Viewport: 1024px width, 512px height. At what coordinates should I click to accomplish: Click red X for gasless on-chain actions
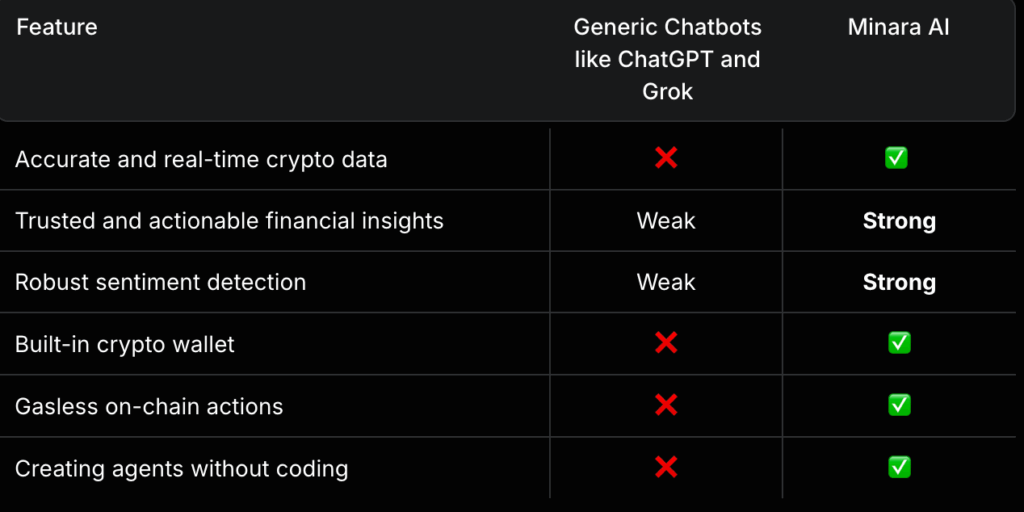(666, 405)
